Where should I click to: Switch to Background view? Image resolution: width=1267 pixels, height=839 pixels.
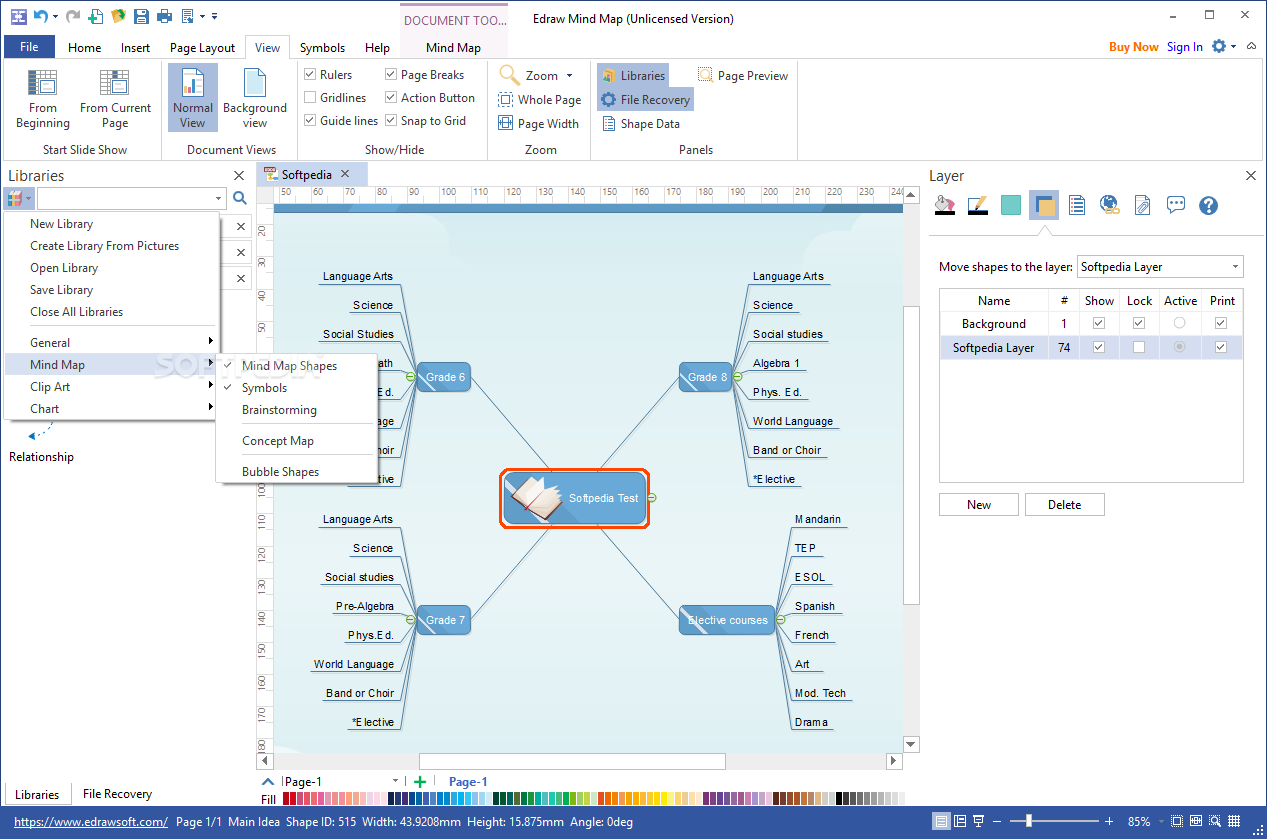255,99
